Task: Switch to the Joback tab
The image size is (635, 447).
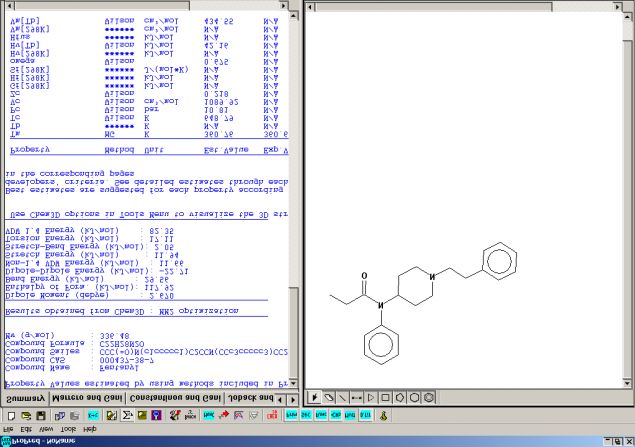Action: [251, 398]
